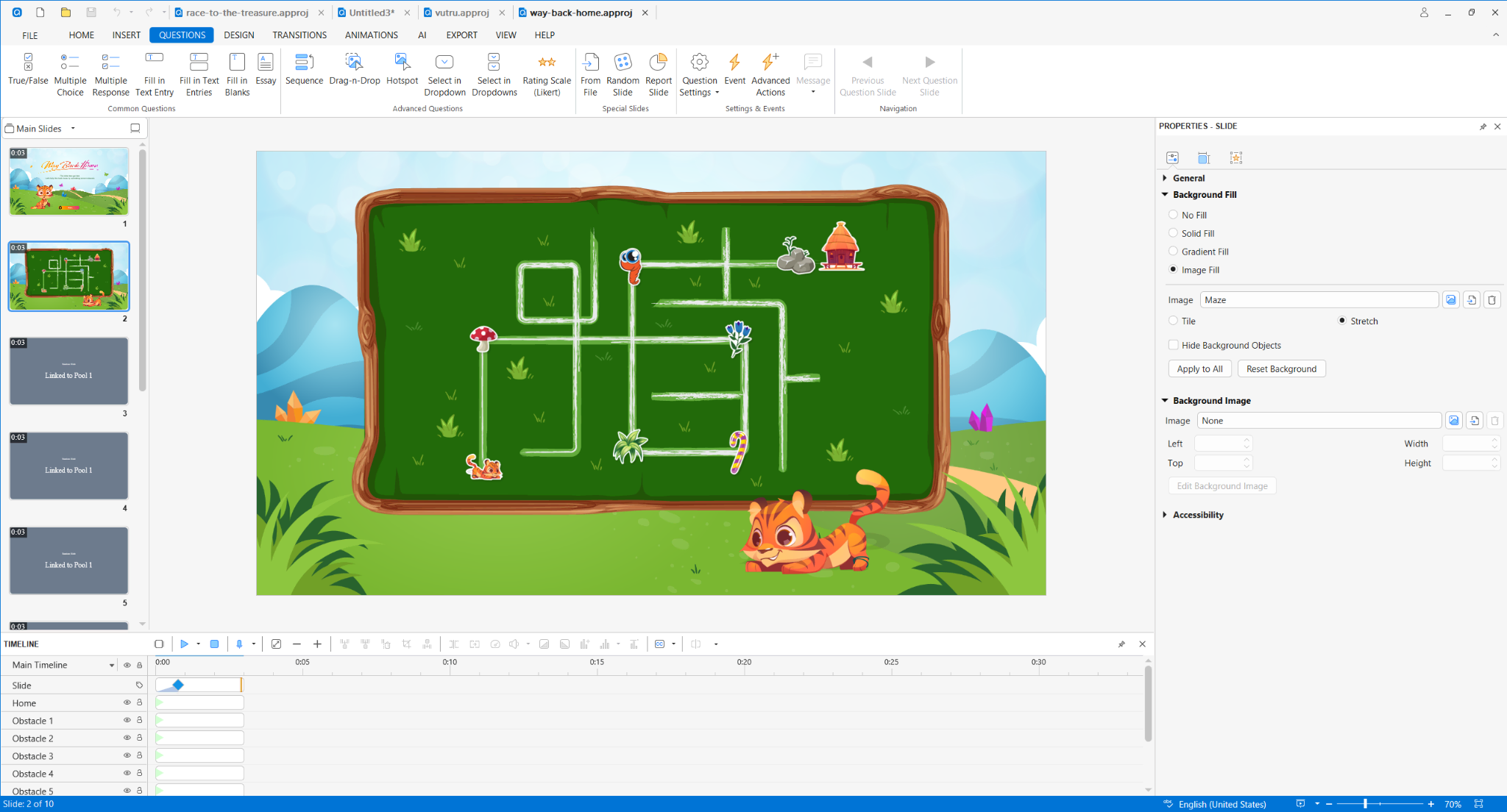Switch to the vutru.approj document tab
1507x812 pixels.
click(461, 13)
